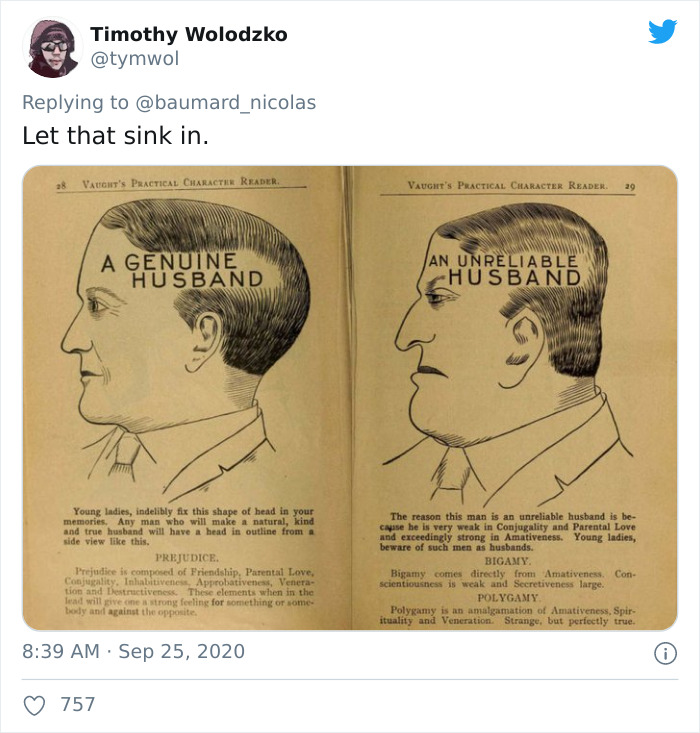
Task: Click the Twitter bird logo
Action: coord(663,31)
